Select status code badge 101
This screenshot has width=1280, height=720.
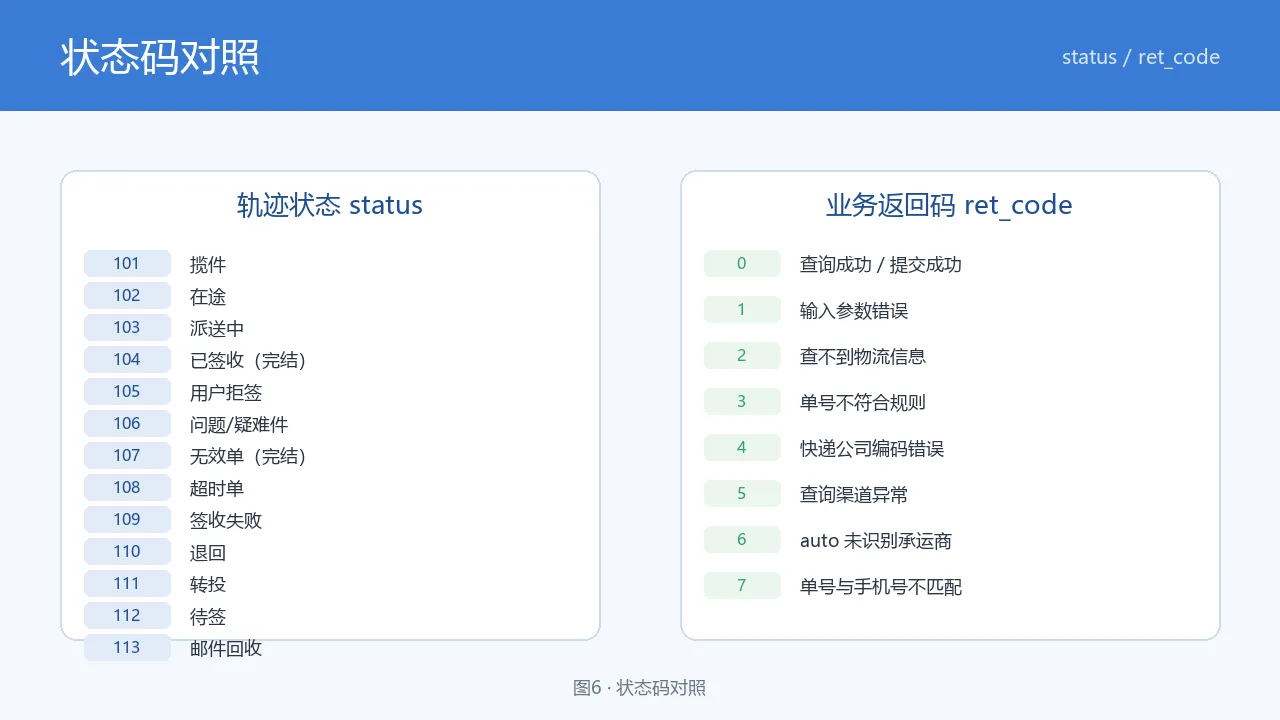tap(127, 264)
